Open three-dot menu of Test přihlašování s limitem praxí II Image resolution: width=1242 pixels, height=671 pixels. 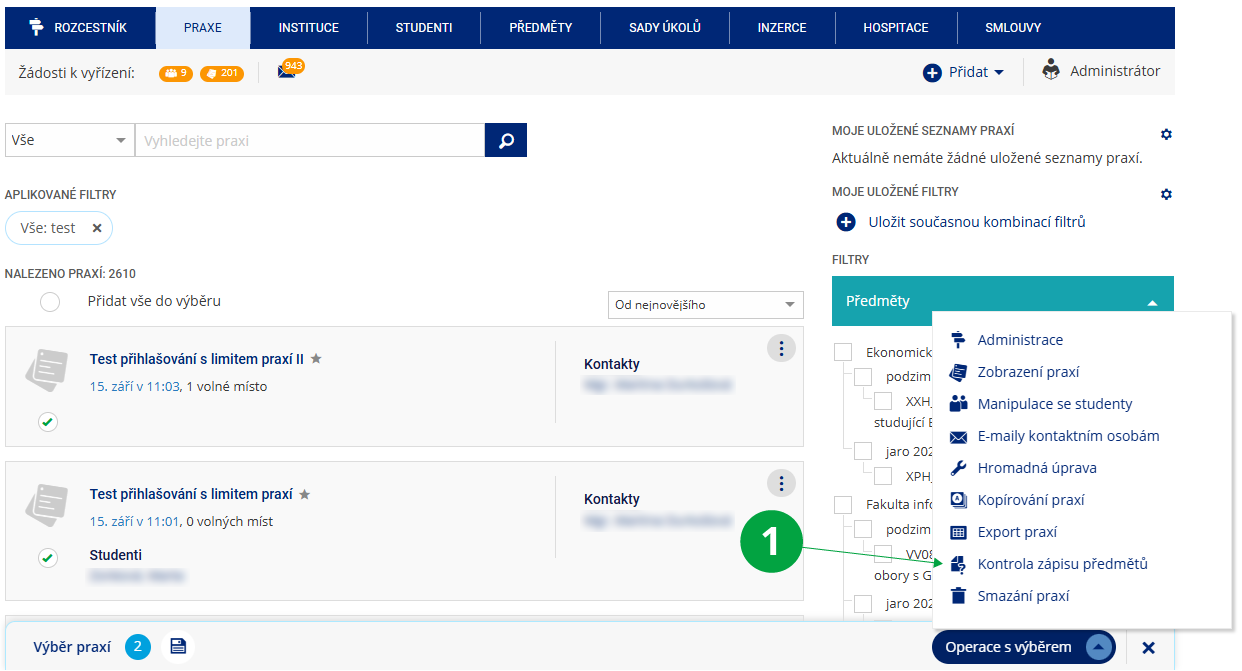click(780, 348)
